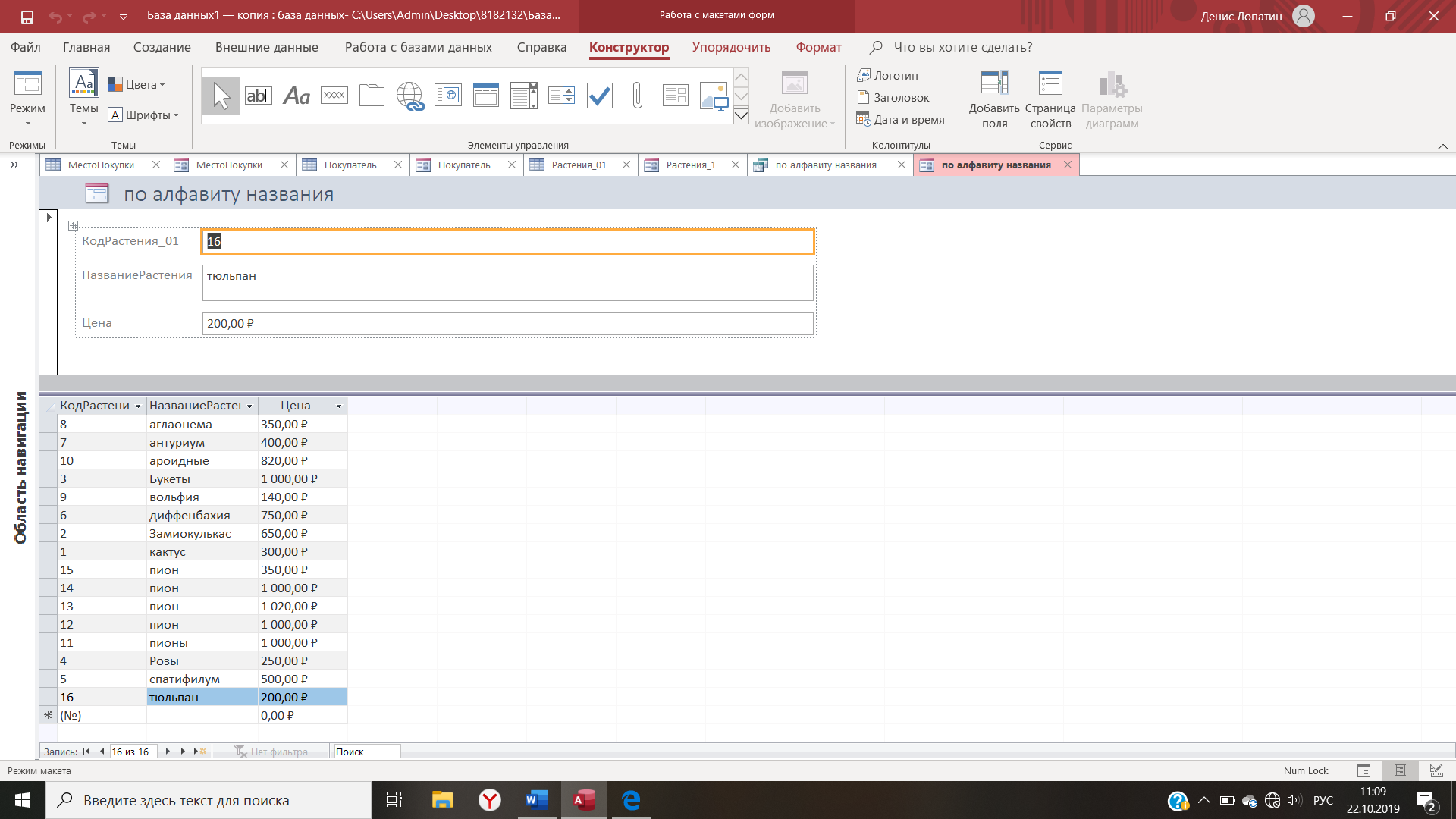Select the Text Box control tool
This screenshot has height=819, width=1456.
tap(258, 96)
